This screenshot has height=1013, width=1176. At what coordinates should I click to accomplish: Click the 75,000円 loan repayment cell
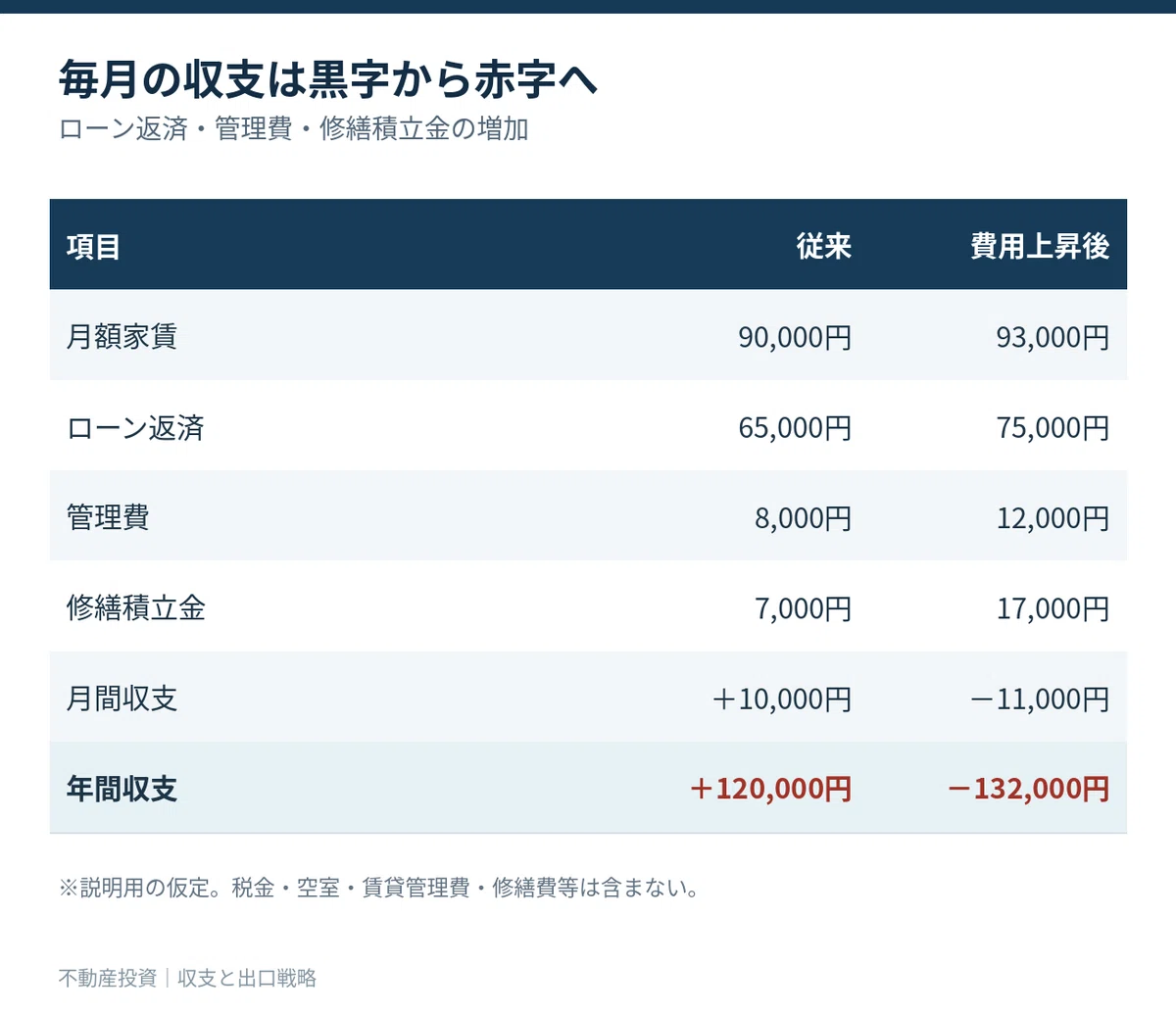coord(1053,428)
